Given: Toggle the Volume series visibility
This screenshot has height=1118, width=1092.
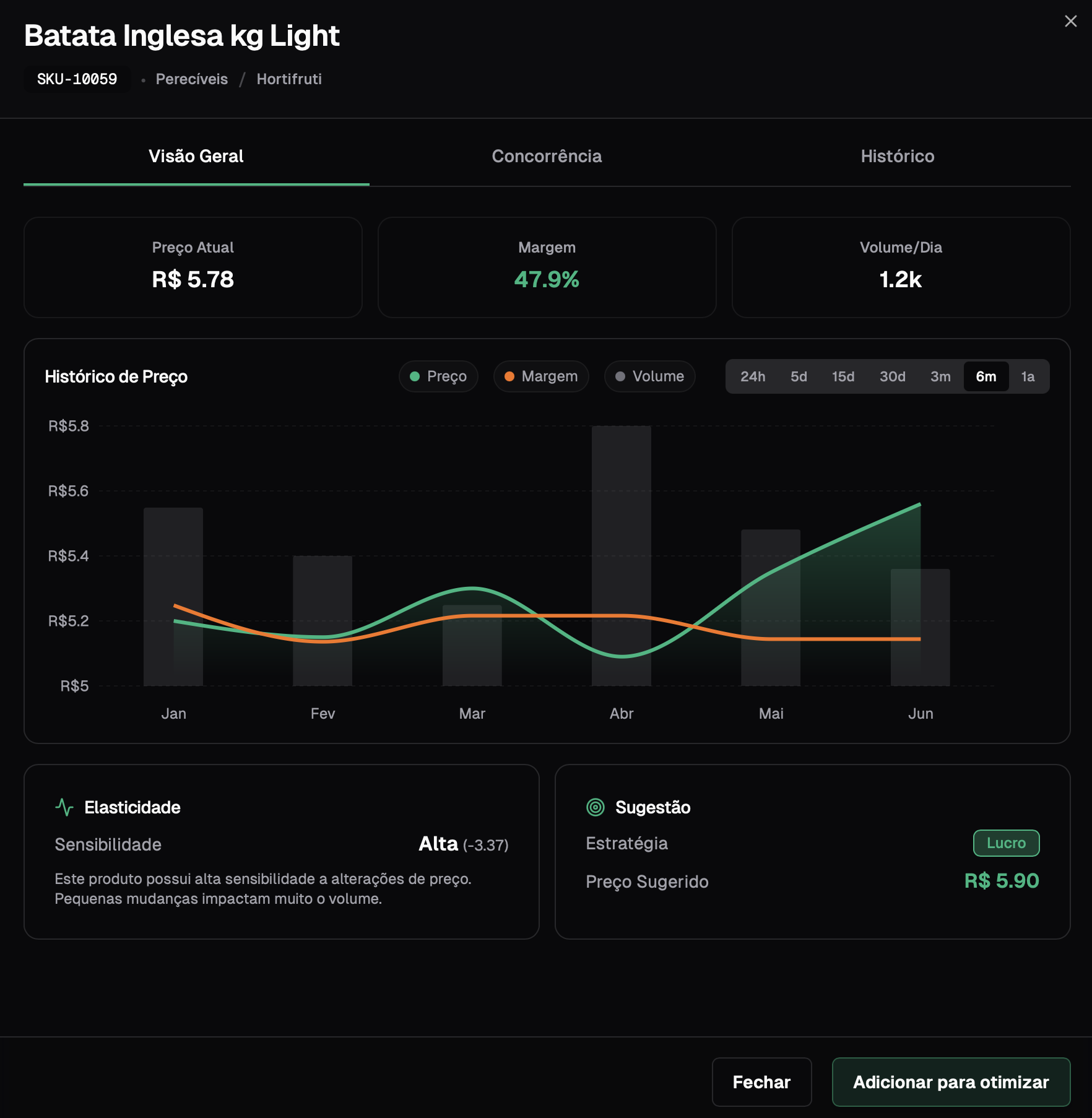Looking at the screenshot, I should pos(649,376).
